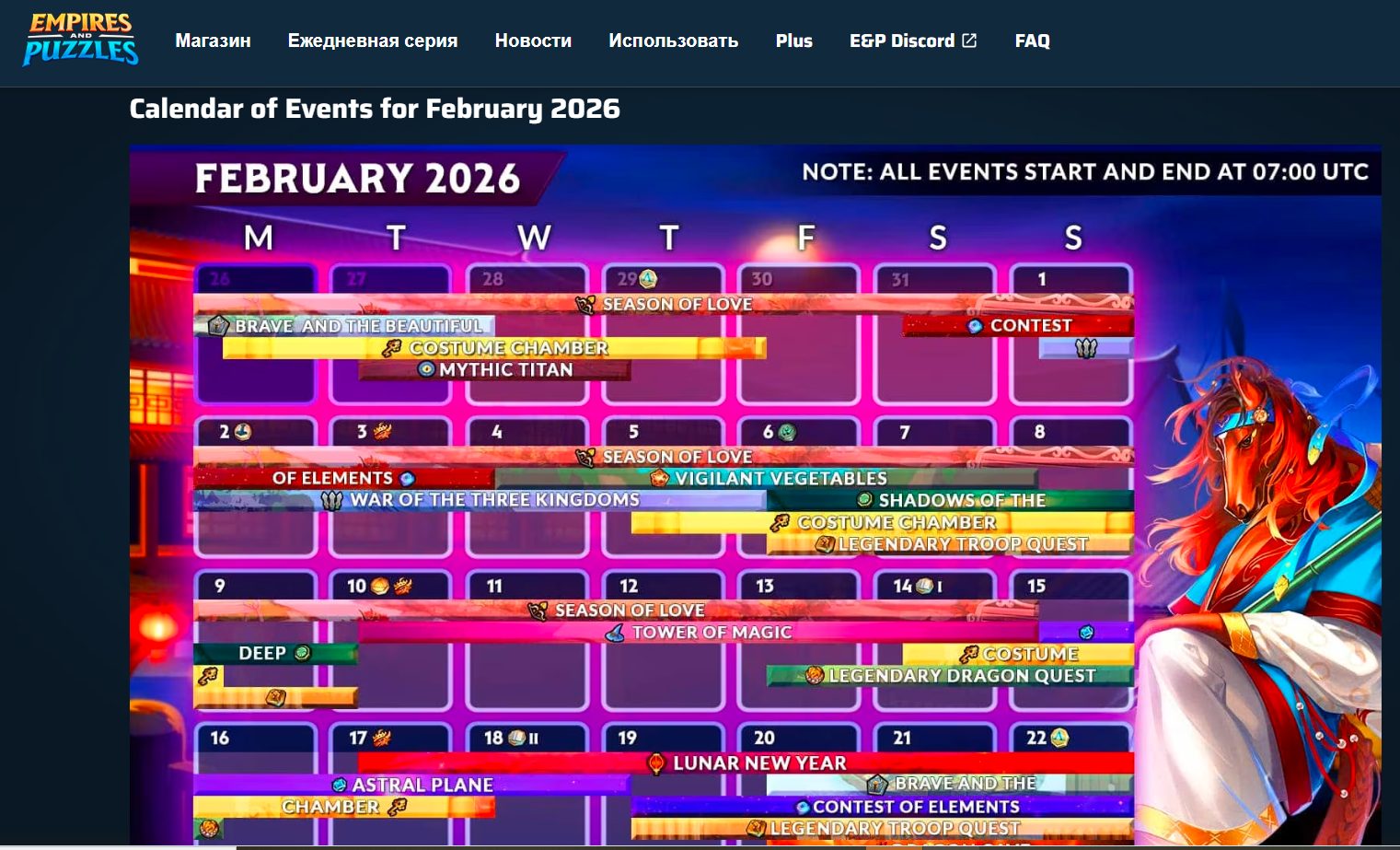Click the Legendary Troop Quest label under Contest of Elements
Screen dimensions: 1400x850
[895, 829]
